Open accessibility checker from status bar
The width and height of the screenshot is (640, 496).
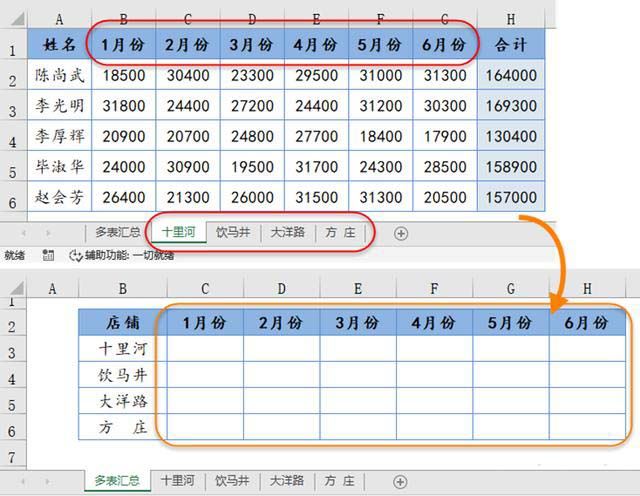[x=122, y=256]
